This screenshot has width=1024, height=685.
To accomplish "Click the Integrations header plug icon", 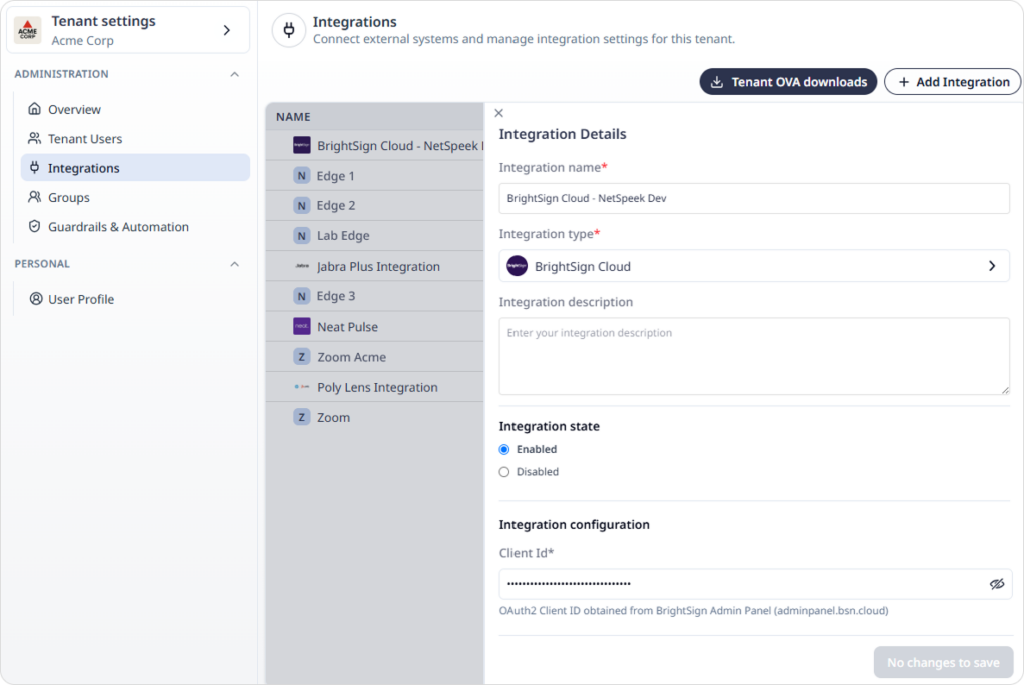I will tap(289, 30).
